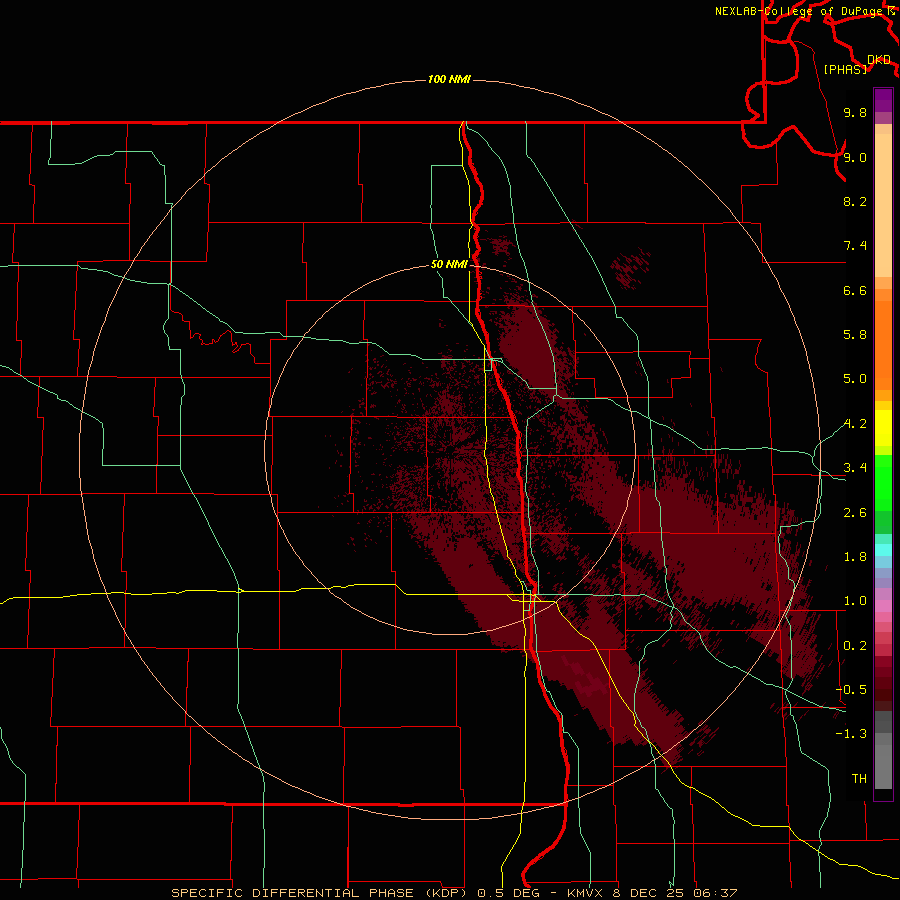Click the 06:37 timestamp in the caption
Screen dimensions: 900x900
coord(715,893)
